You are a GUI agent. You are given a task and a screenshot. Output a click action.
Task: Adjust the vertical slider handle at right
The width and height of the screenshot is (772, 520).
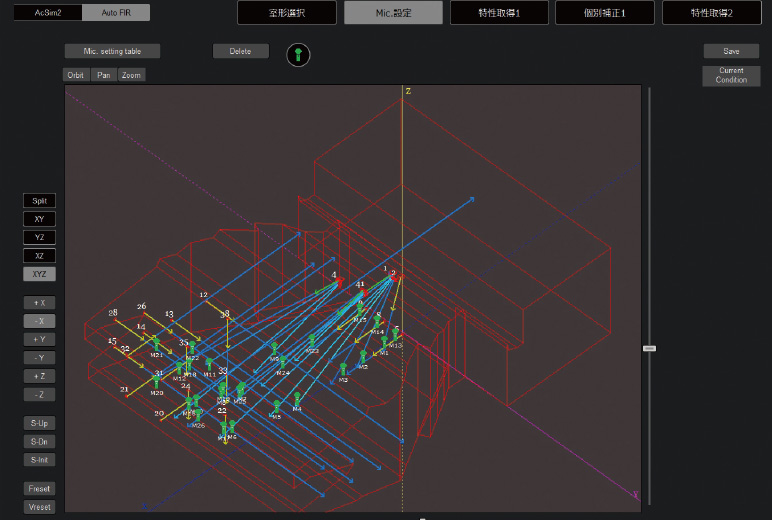(649, 348)
